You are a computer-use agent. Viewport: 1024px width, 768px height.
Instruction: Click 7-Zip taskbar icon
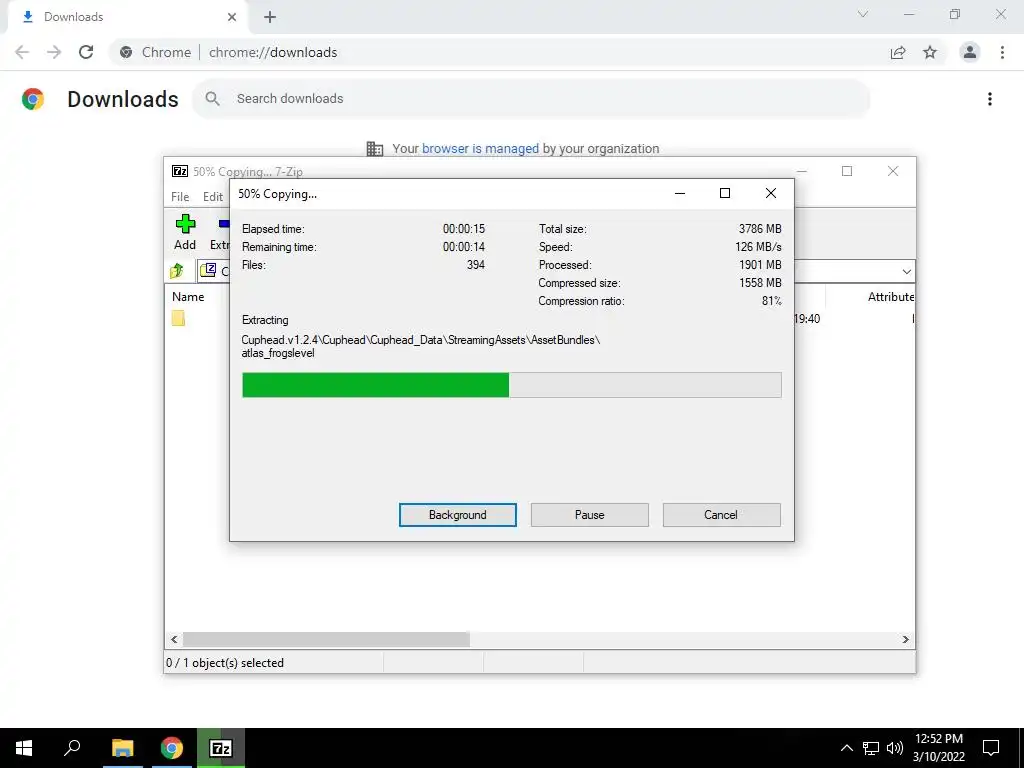221,748
